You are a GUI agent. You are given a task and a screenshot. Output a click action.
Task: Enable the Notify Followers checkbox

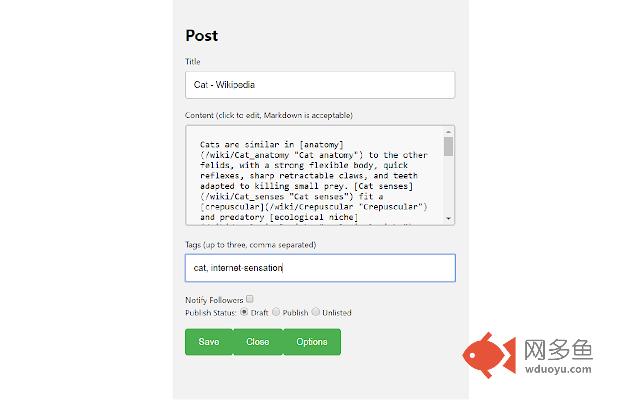(250, 299)
